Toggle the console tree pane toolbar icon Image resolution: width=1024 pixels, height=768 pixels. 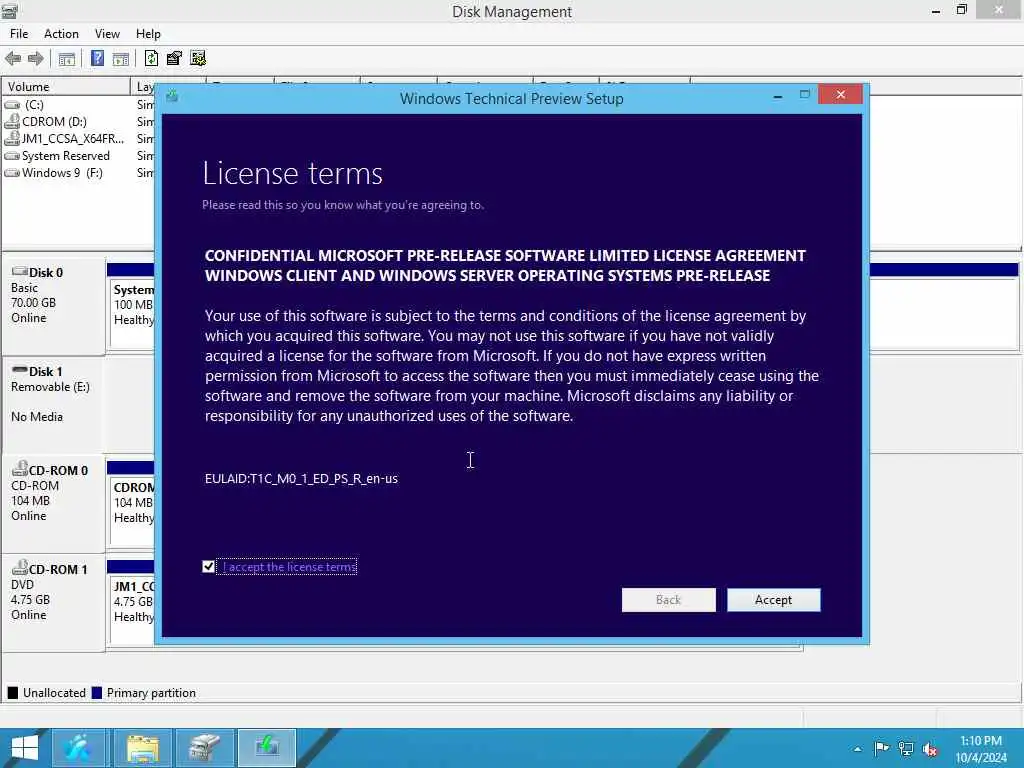[67, 59]
